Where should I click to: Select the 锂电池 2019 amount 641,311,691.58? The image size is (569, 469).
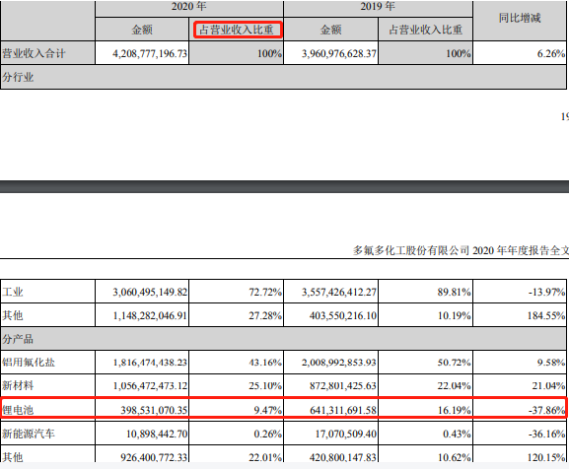(343, 410)
